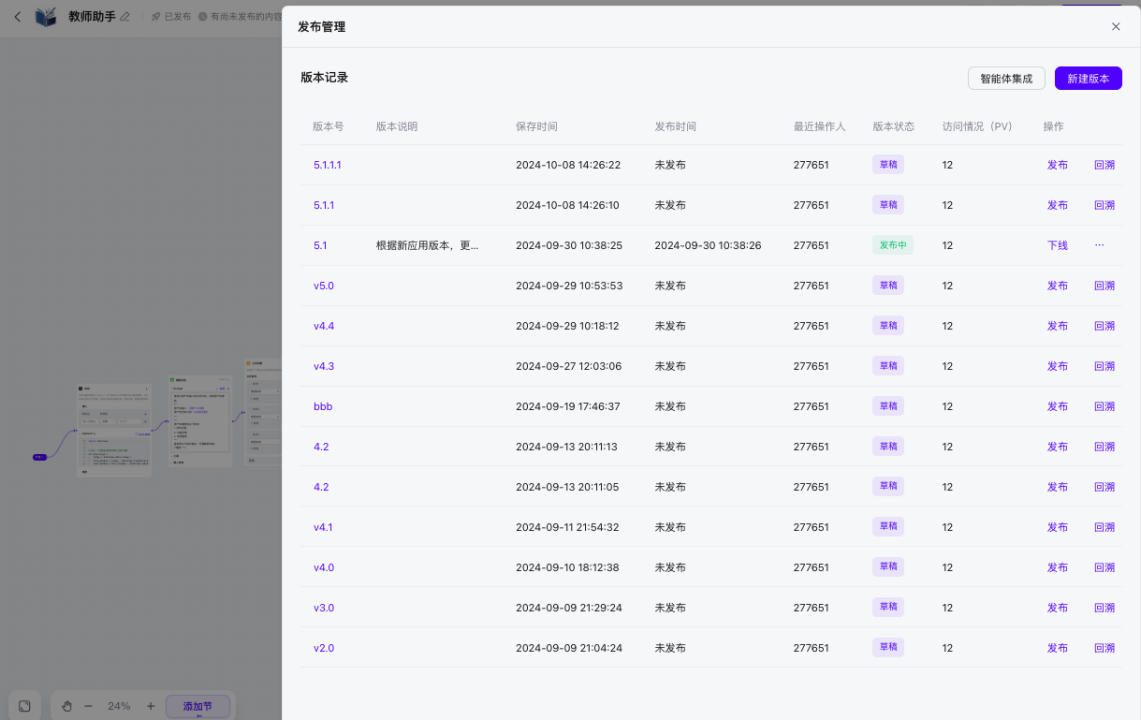Click 回溯 for version v4.3
The image size is (1141, 720).
[1105, 366]
